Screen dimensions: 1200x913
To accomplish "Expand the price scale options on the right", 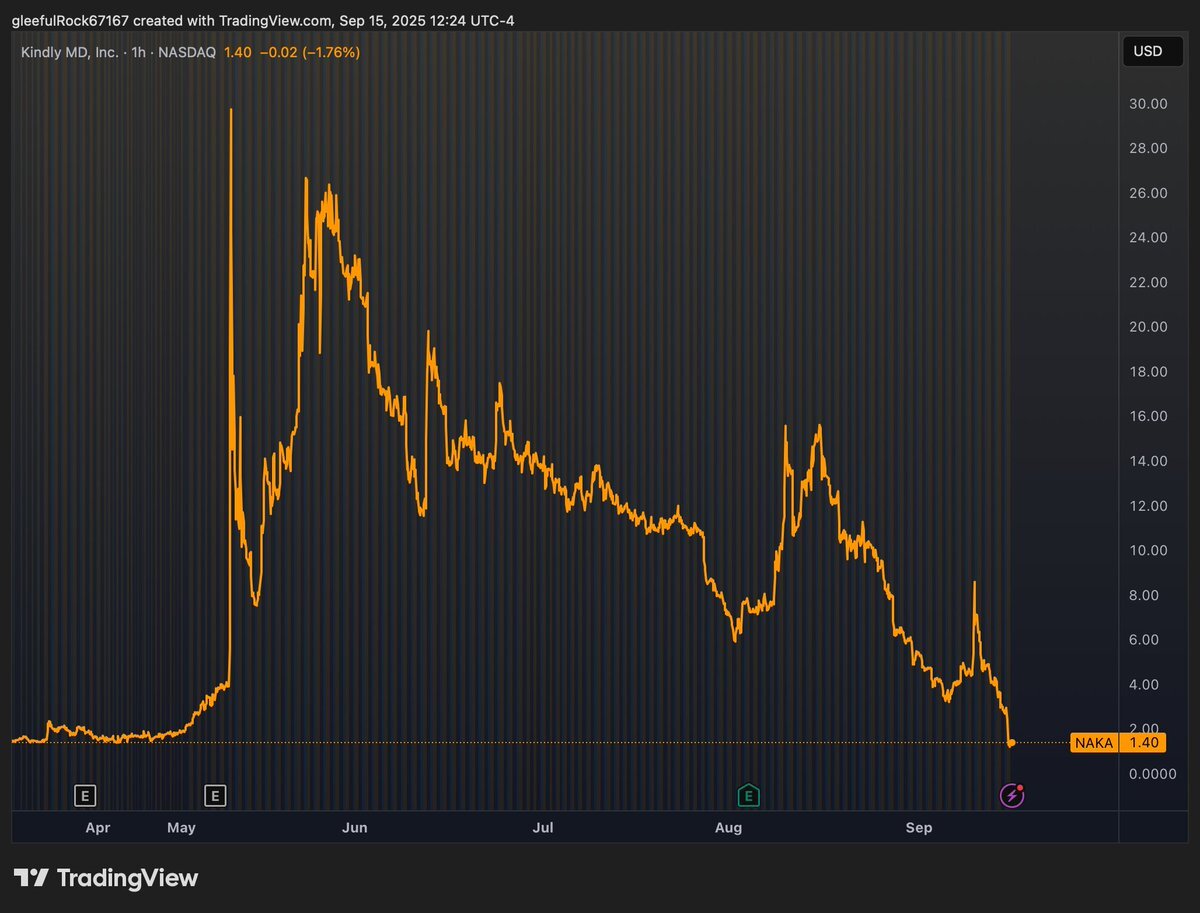I will (x=1150, y=400).
